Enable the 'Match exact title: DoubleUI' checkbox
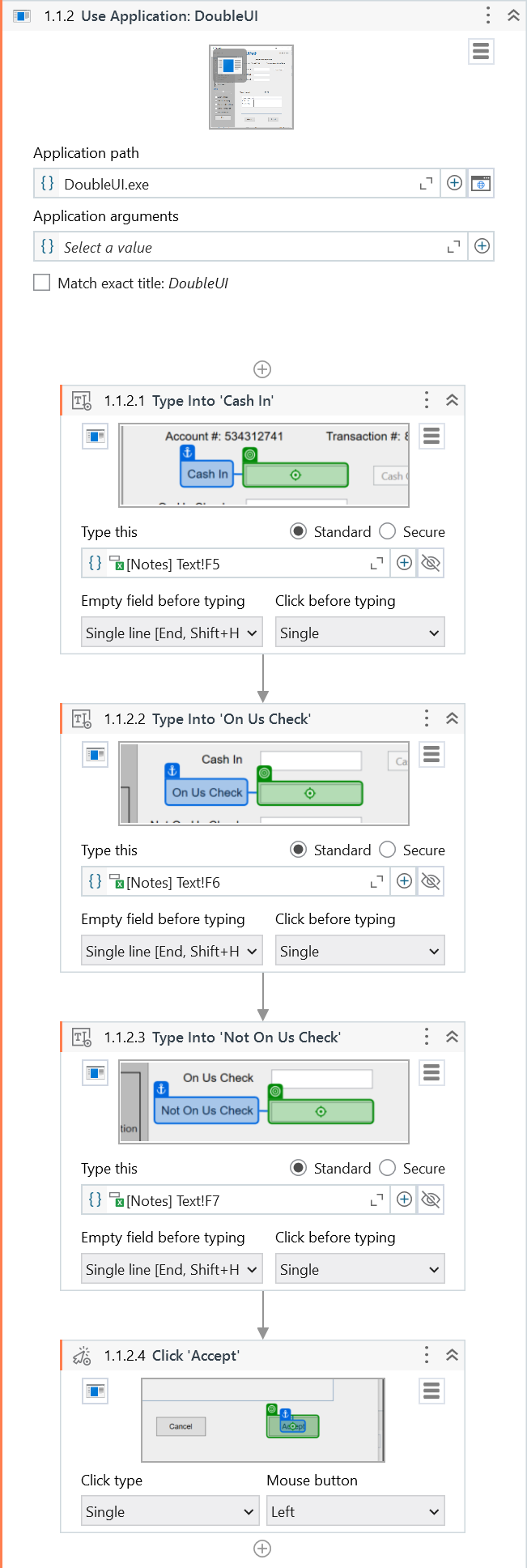The height and width of the screenshot is (1568, 527). tap(41, 283)
